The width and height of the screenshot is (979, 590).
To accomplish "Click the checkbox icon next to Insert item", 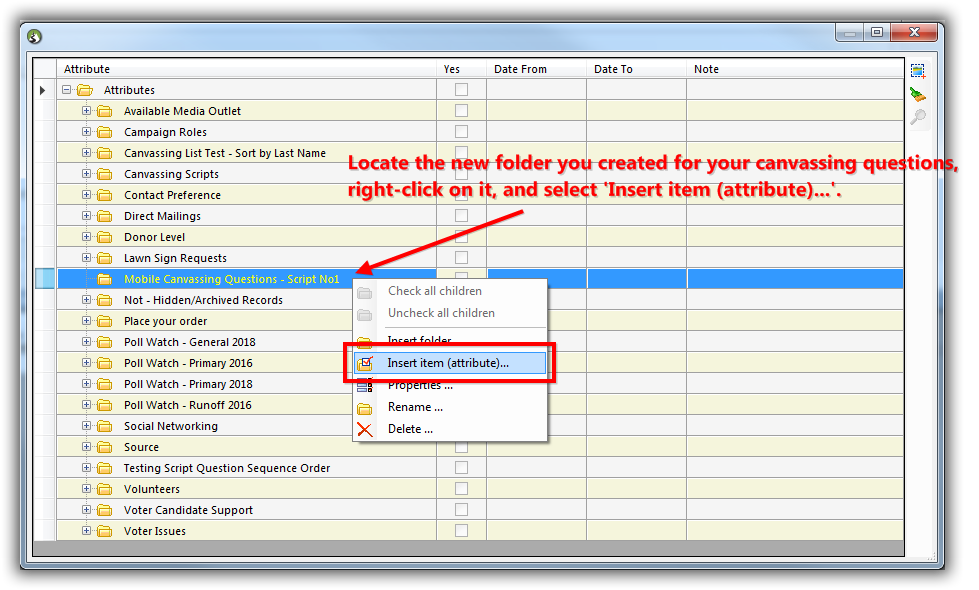I will (x=365, y=363).
